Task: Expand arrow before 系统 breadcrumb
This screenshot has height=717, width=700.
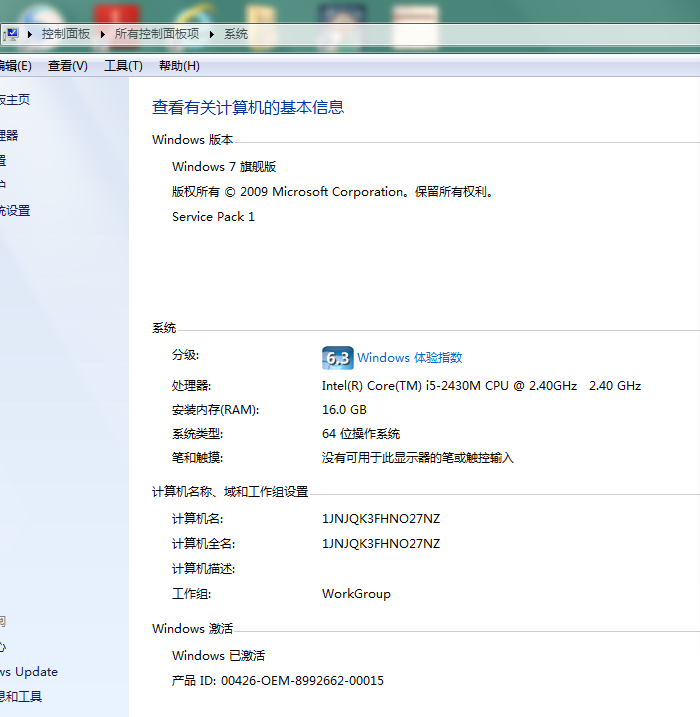Action: pyautogui.click(x=212, y=34)
